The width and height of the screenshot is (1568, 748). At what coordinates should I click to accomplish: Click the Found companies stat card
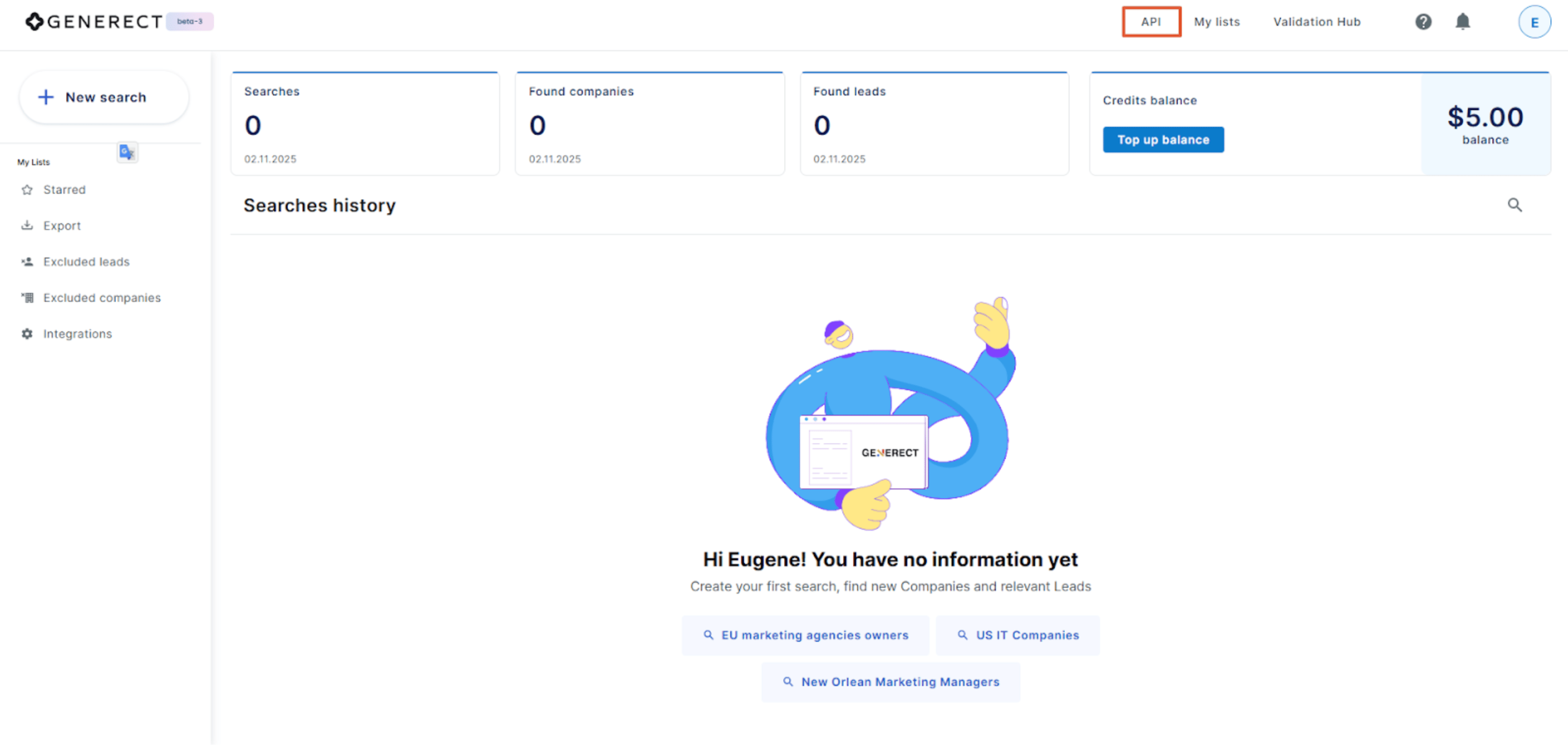click(x=649, y=124)
